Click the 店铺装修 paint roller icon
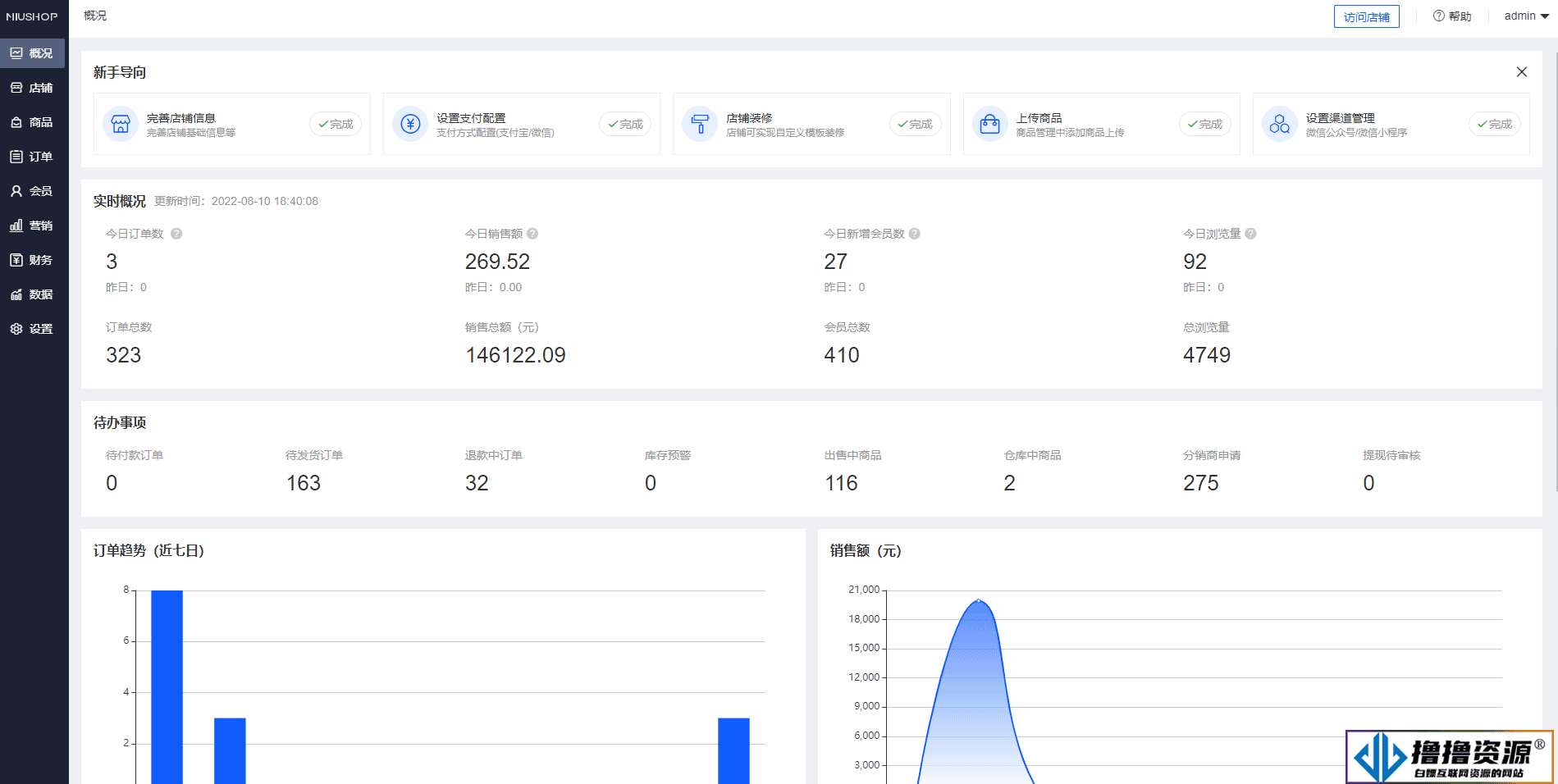 pos(700,124)
